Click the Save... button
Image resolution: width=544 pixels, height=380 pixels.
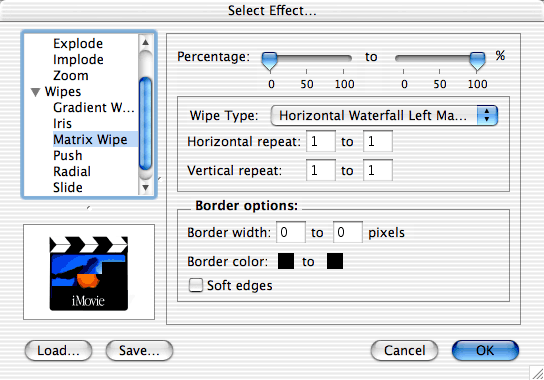139,351
